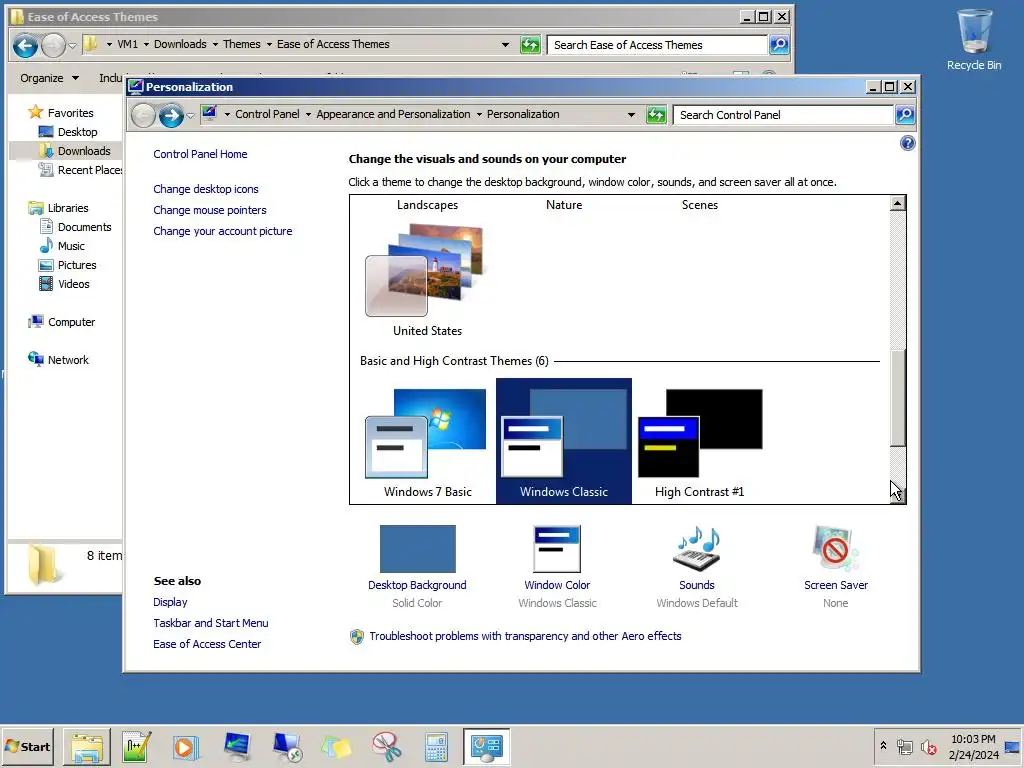The image size is (1024, 768).
Task: Click the network tray icon
Action: coord(904,747)
